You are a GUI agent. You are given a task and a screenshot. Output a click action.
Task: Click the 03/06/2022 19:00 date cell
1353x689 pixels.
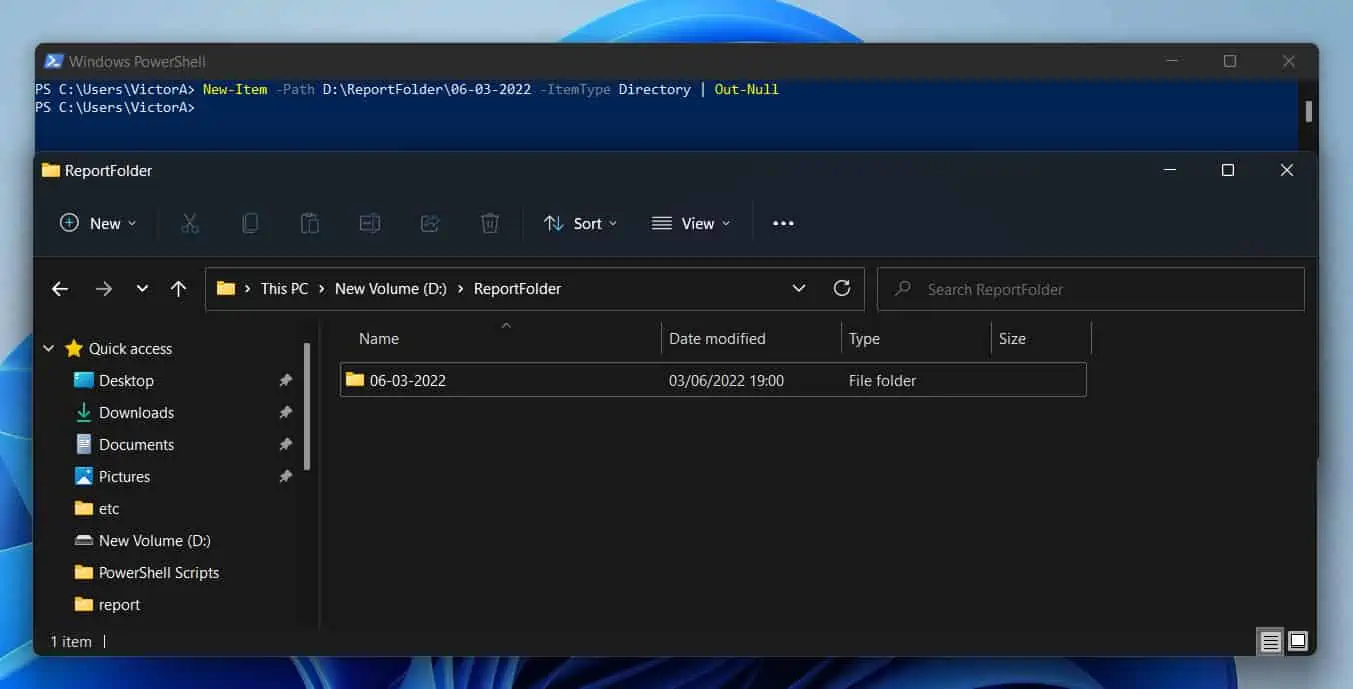(x=726, y=380)
